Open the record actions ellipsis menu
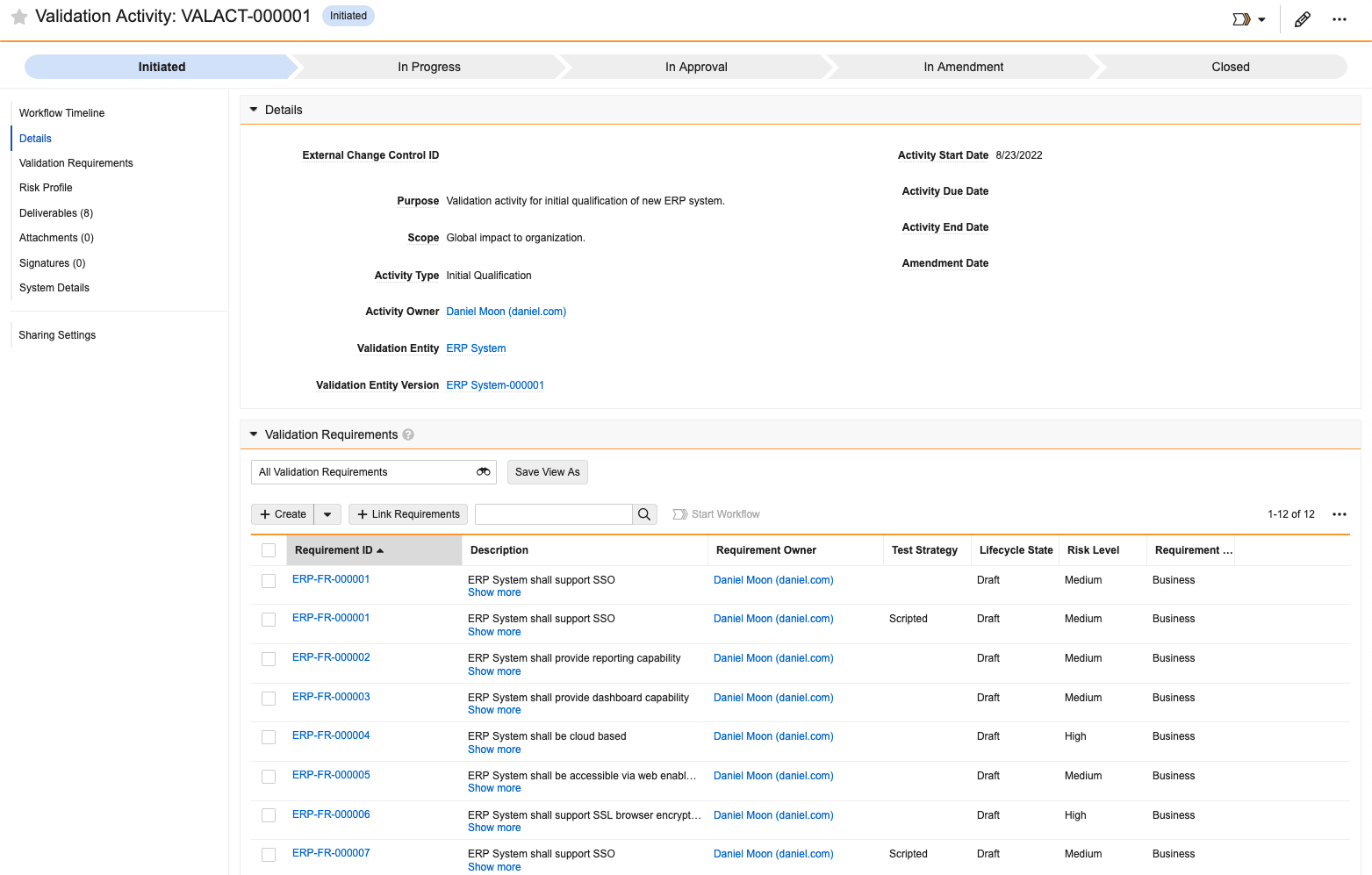The height and width of the screenshot is (875, 1372). click(1339, 19)
